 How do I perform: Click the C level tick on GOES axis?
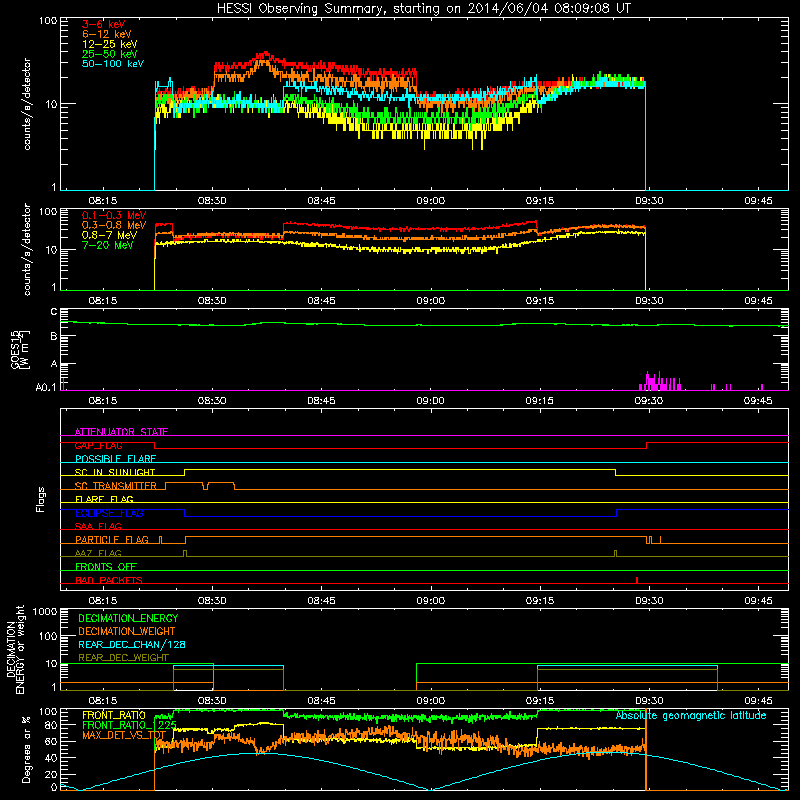54,312
